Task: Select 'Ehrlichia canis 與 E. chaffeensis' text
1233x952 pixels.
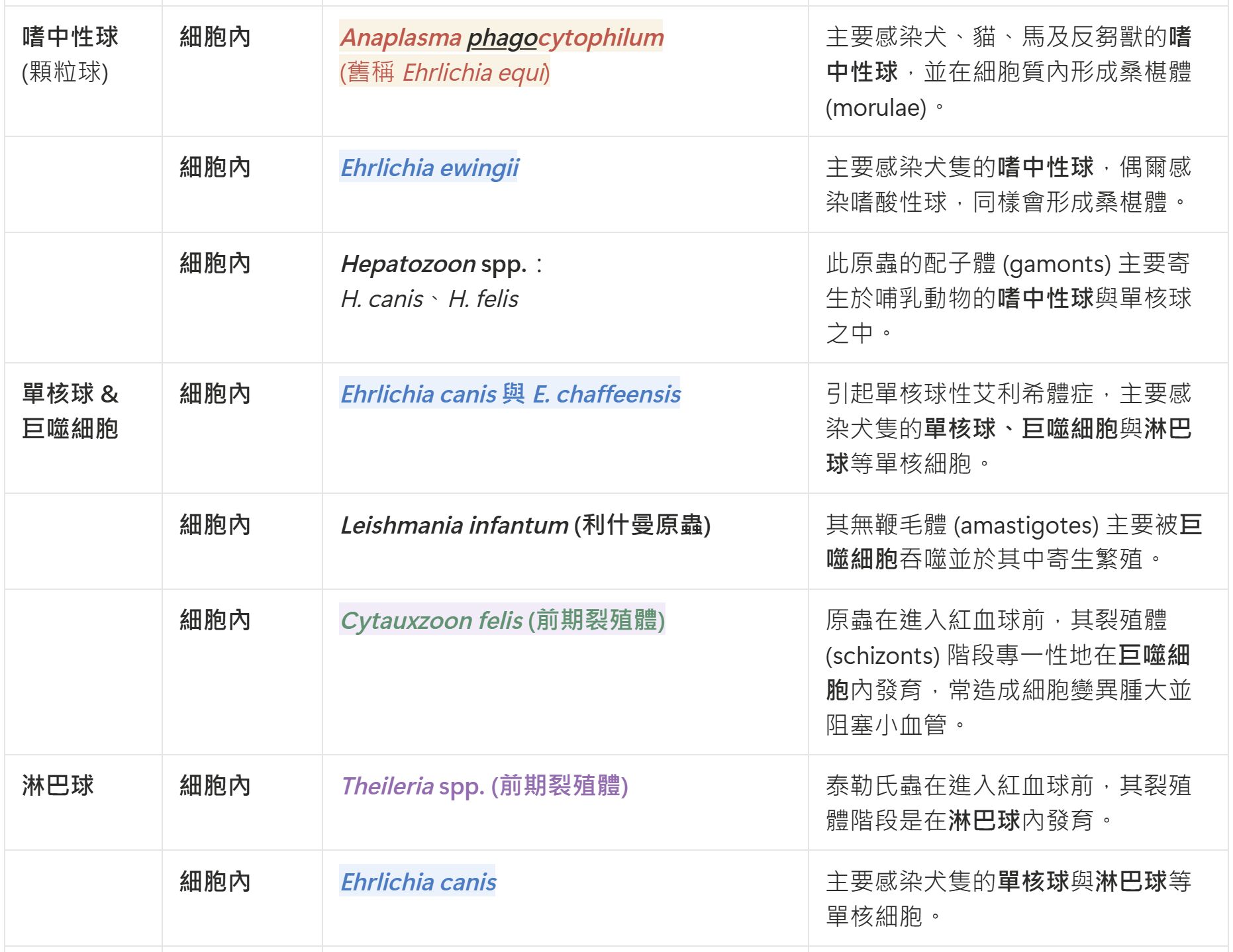Action: [x=510, y=394]
